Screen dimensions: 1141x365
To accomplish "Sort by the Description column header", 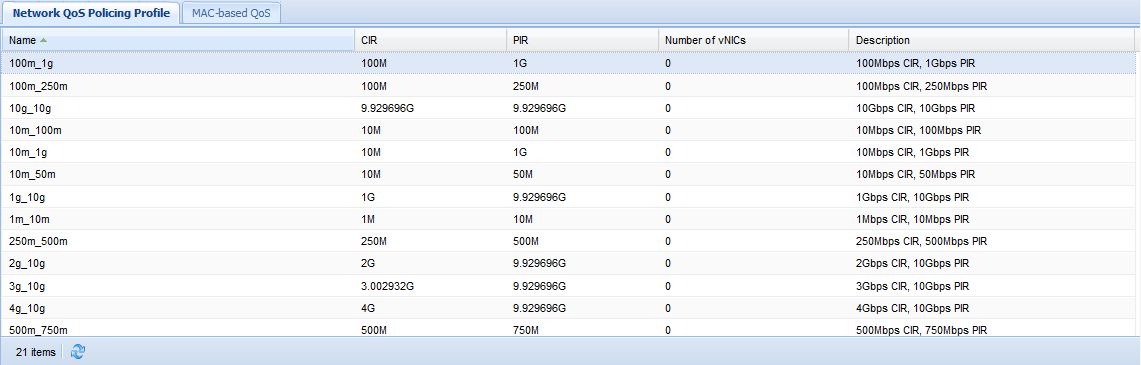I will [991, 40].
